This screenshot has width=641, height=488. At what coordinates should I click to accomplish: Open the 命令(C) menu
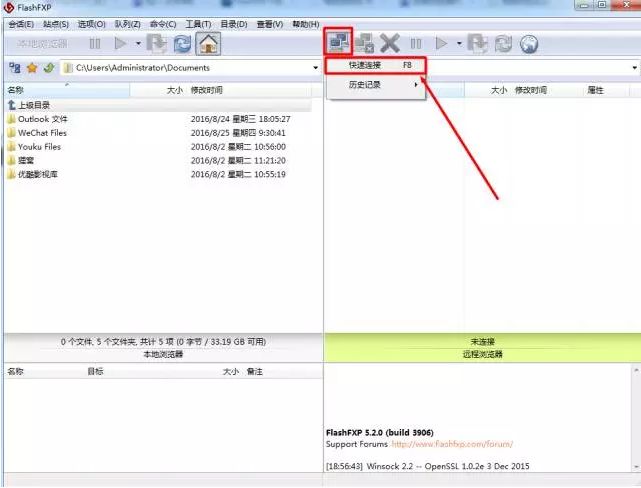(163, 24)
